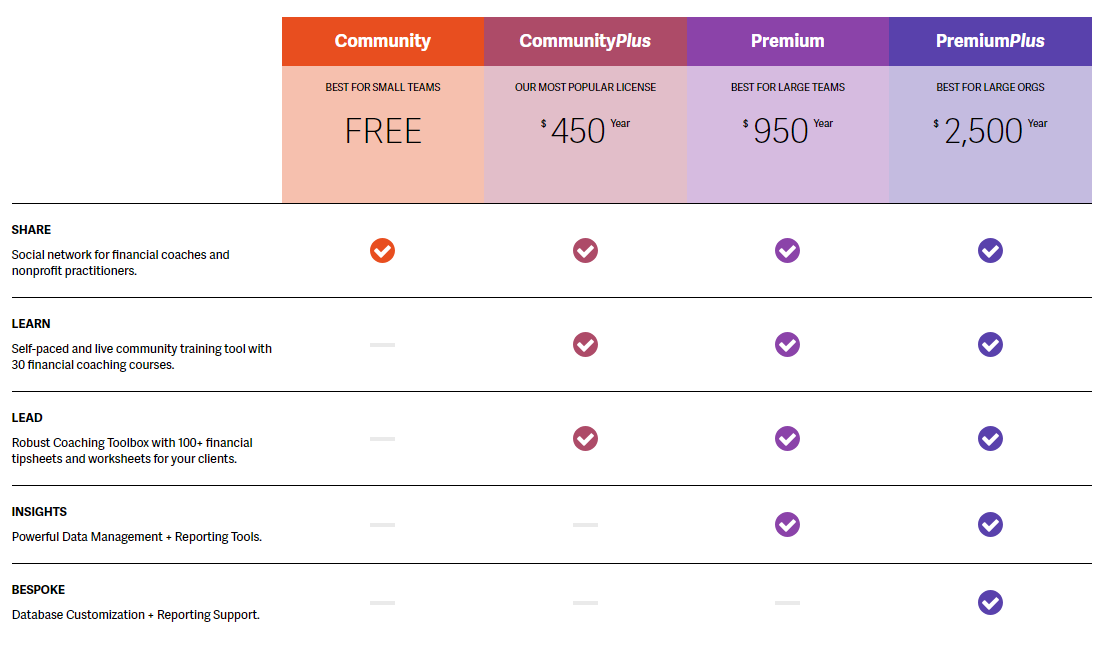The image size is (1108, 648).
Task: Select the CommunityPlus plan header
Action: point(585,41)
